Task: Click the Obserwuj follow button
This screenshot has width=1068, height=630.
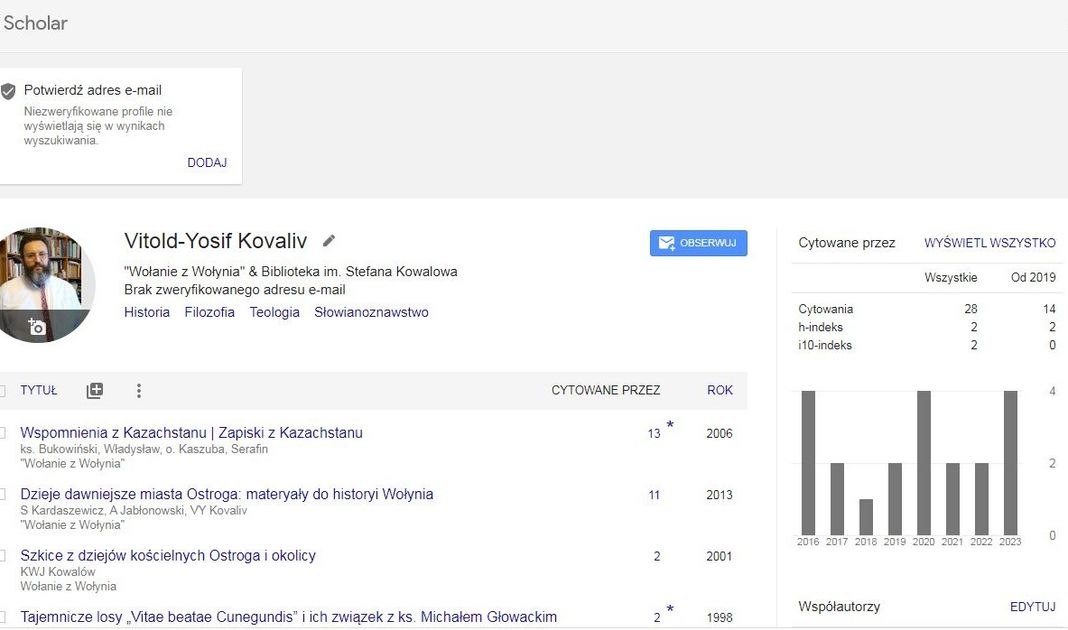Action: coord(698,243)
